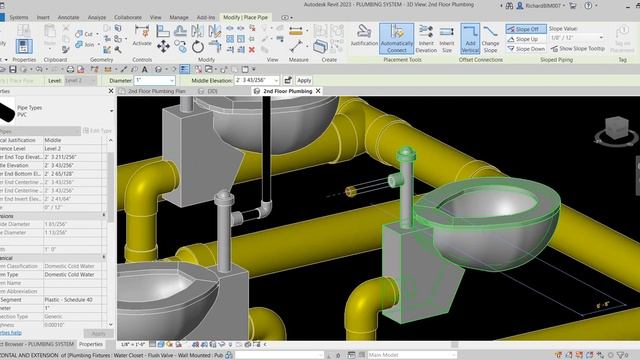Click the Join geometry tool

[x=85, y=44]
